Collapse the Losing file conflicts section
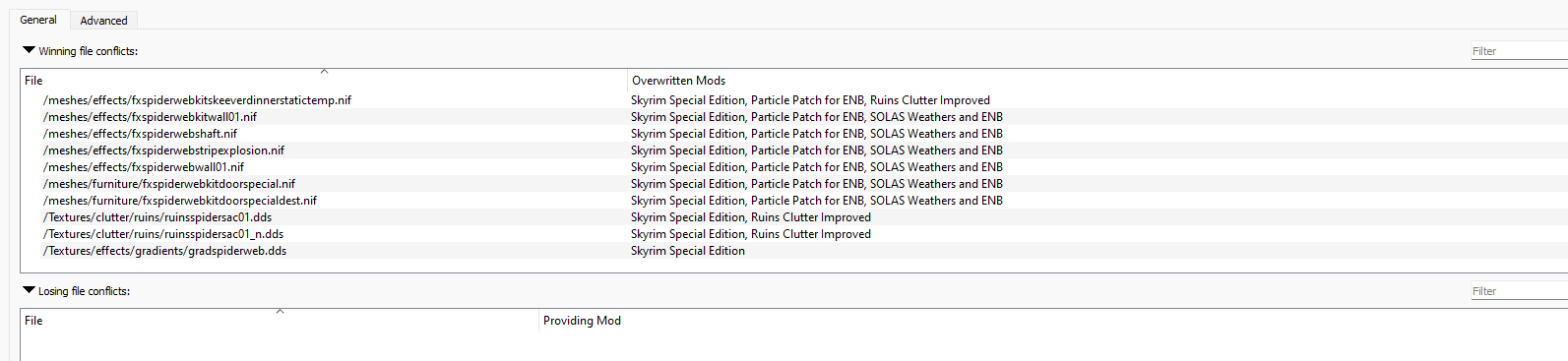Image resolution: width=1568 pixels, height=361 pixels. [29, 290]
